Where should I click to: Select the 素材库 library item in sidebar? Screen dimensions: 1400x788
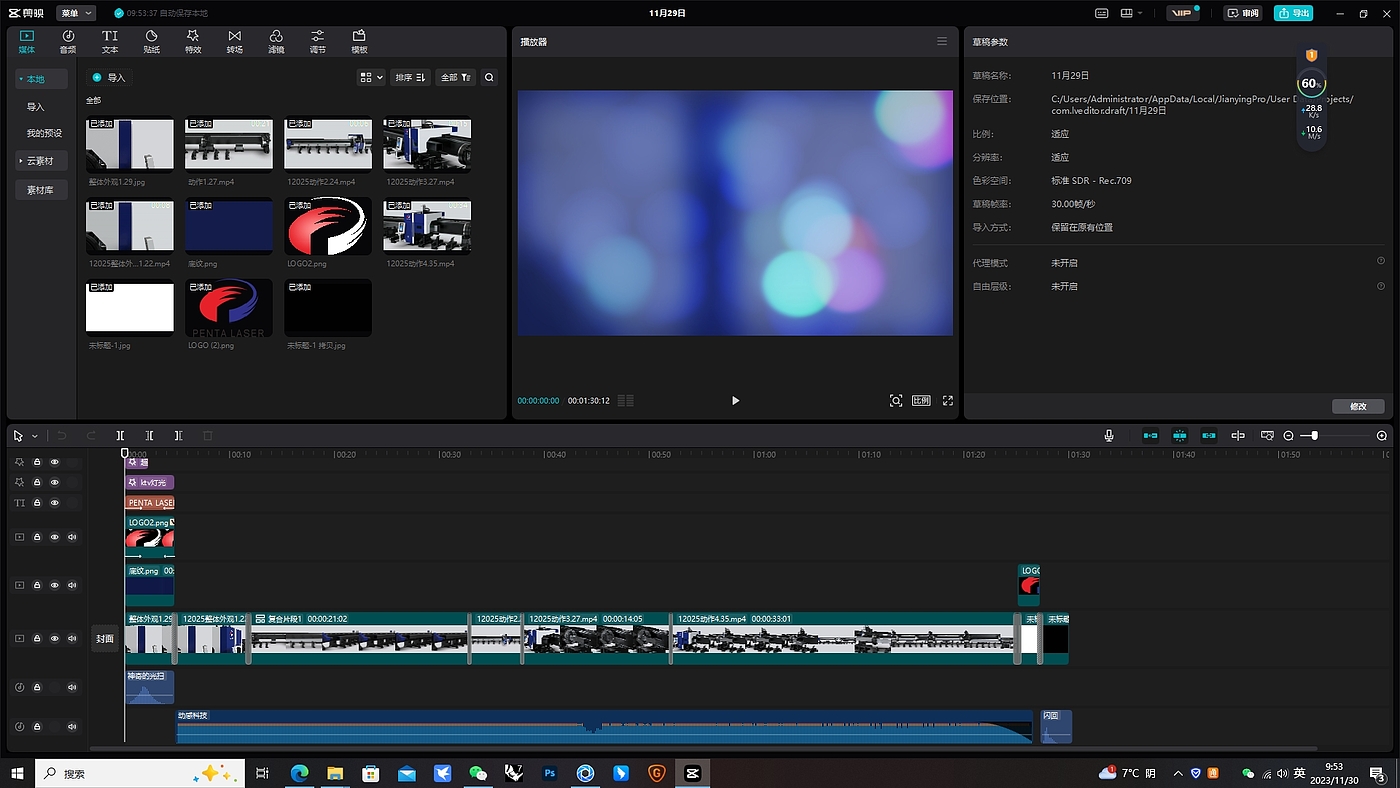pos(40,190)
